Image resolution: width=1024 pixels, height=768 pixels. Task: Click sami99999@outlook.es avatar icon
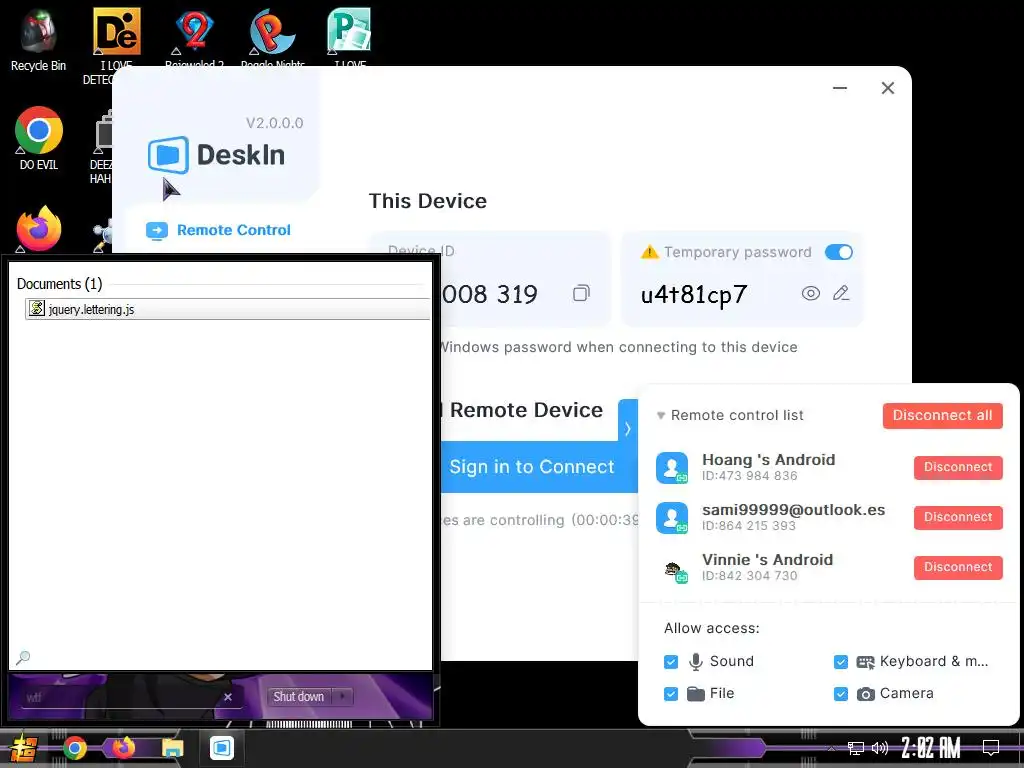click(x=672, y=518)
